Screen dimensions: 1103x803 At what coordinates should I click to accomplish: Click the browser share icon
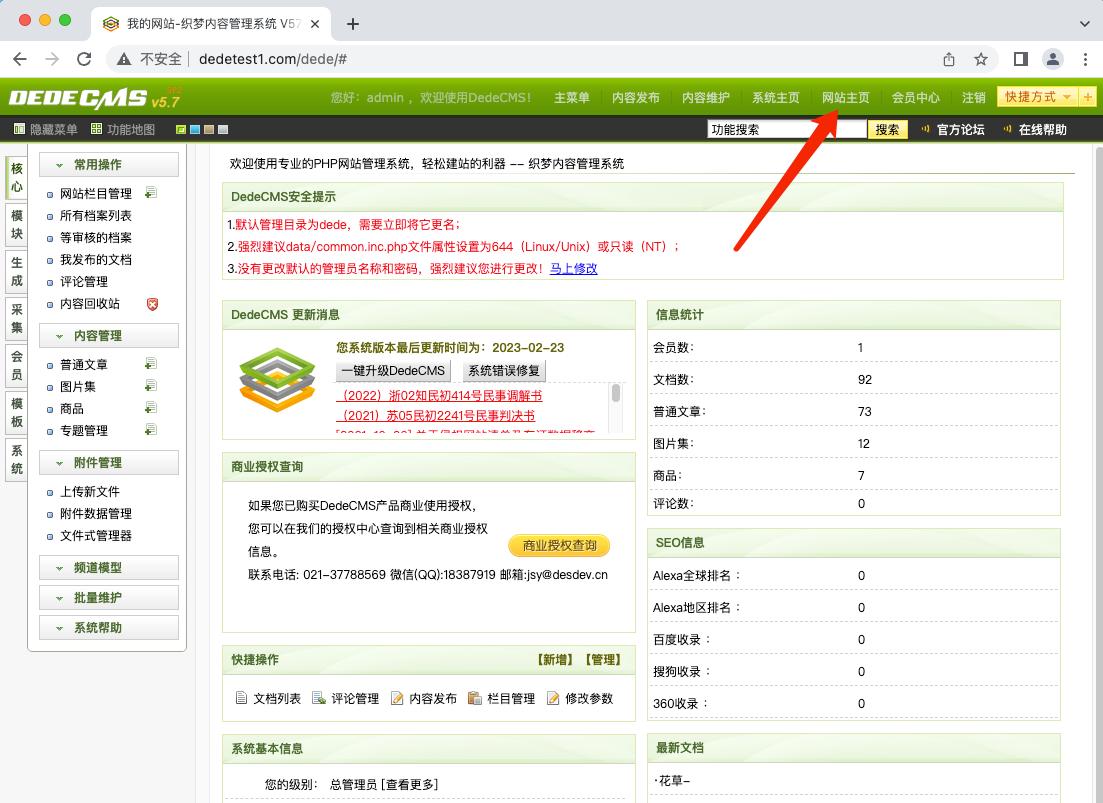(x=949, y=59)
